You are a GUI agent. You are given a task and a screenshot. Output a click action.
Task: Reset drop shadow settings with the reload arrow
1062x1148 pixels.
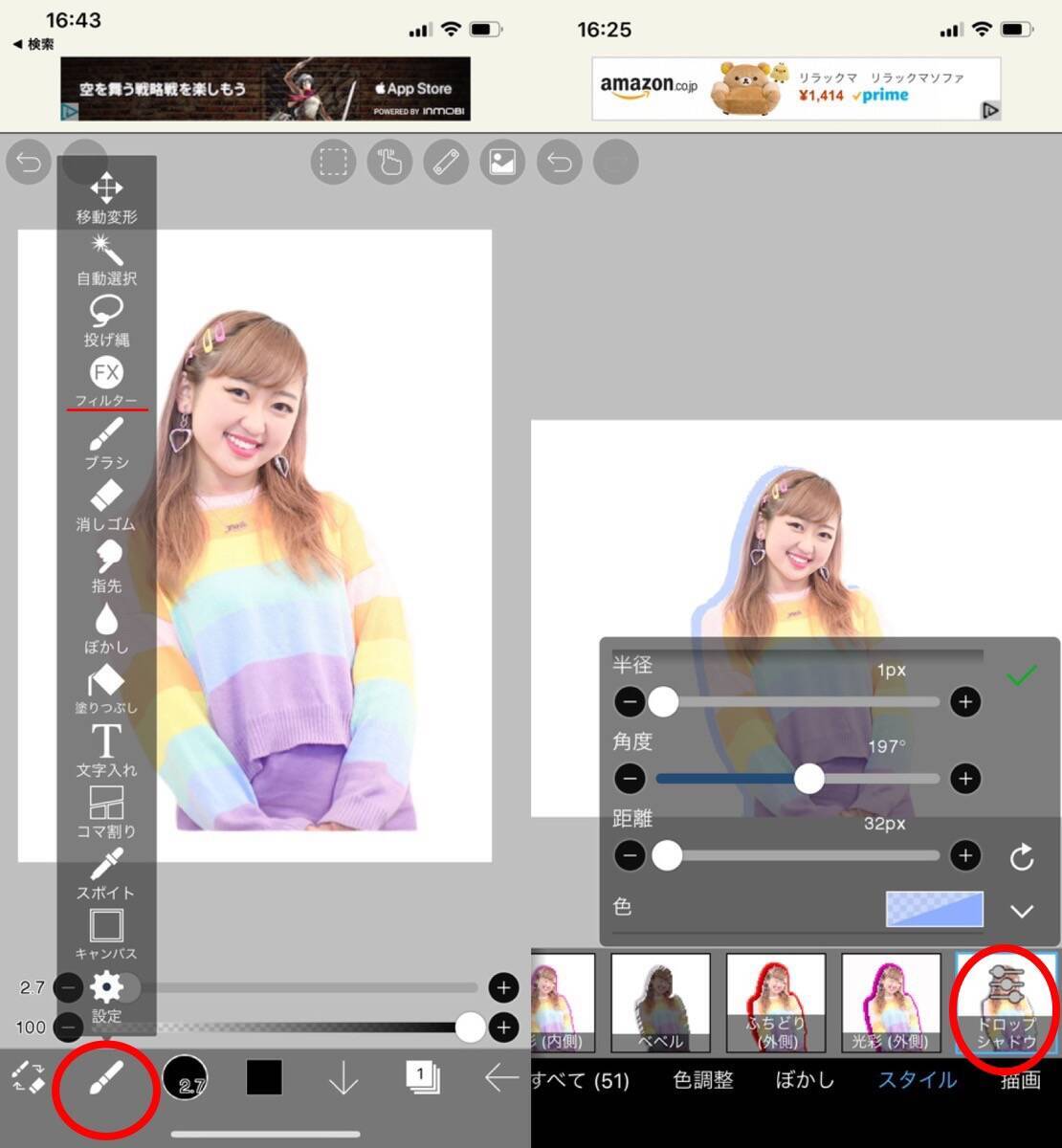1021,856
